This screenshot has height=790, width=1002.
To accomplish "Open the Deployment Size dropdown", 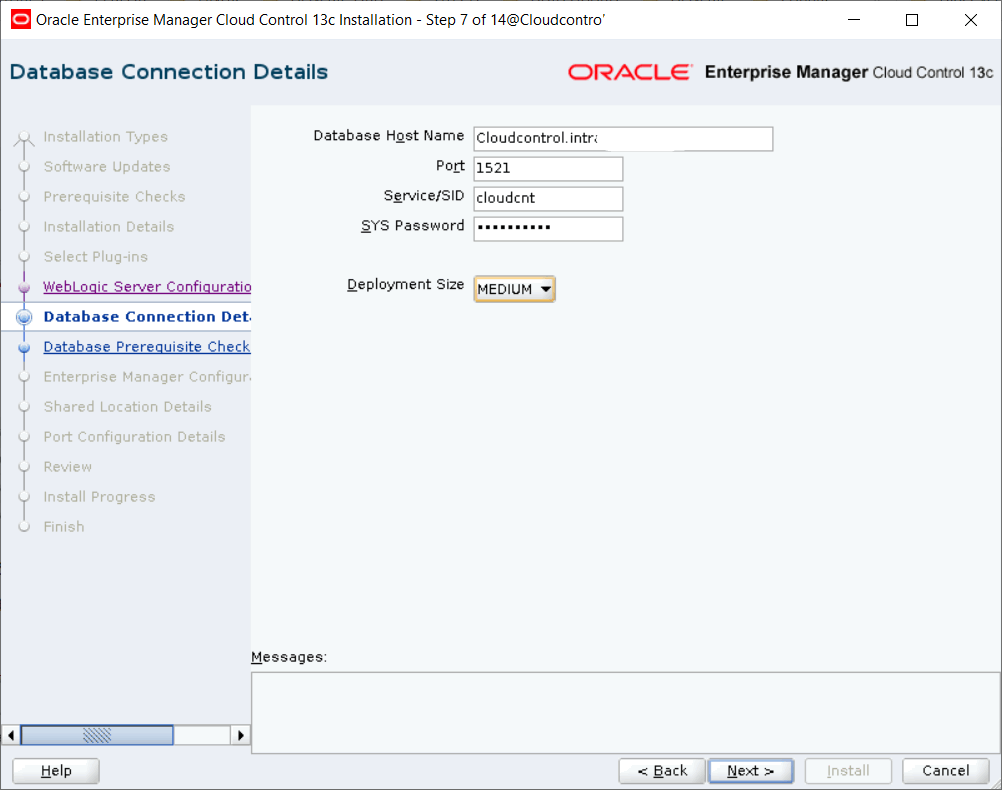I will click(x=514, y=289).
